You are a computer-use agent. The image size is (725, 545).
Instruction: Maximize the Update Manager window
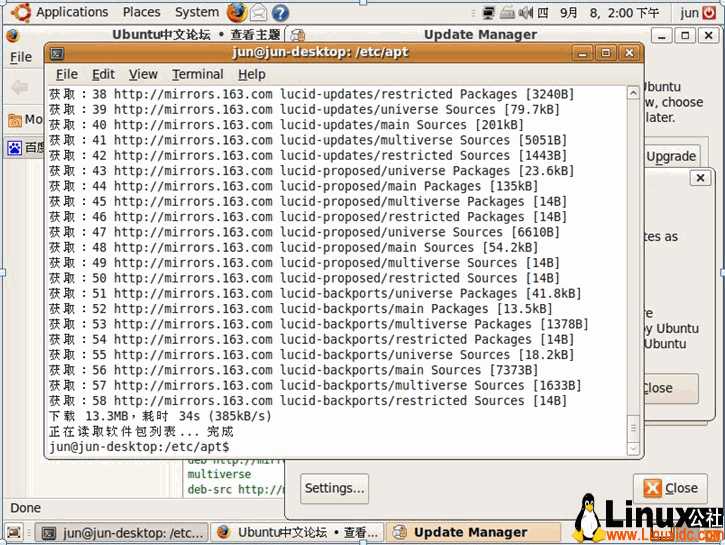(x=685, y=36)
